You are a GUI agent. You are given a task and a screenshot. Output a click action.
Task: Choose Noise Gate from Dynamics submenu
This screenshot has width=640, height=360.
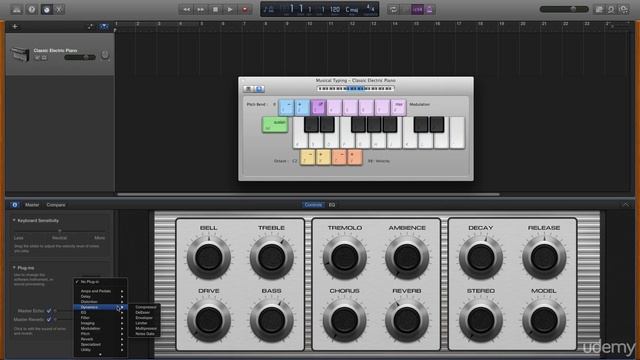pos(145,333)
